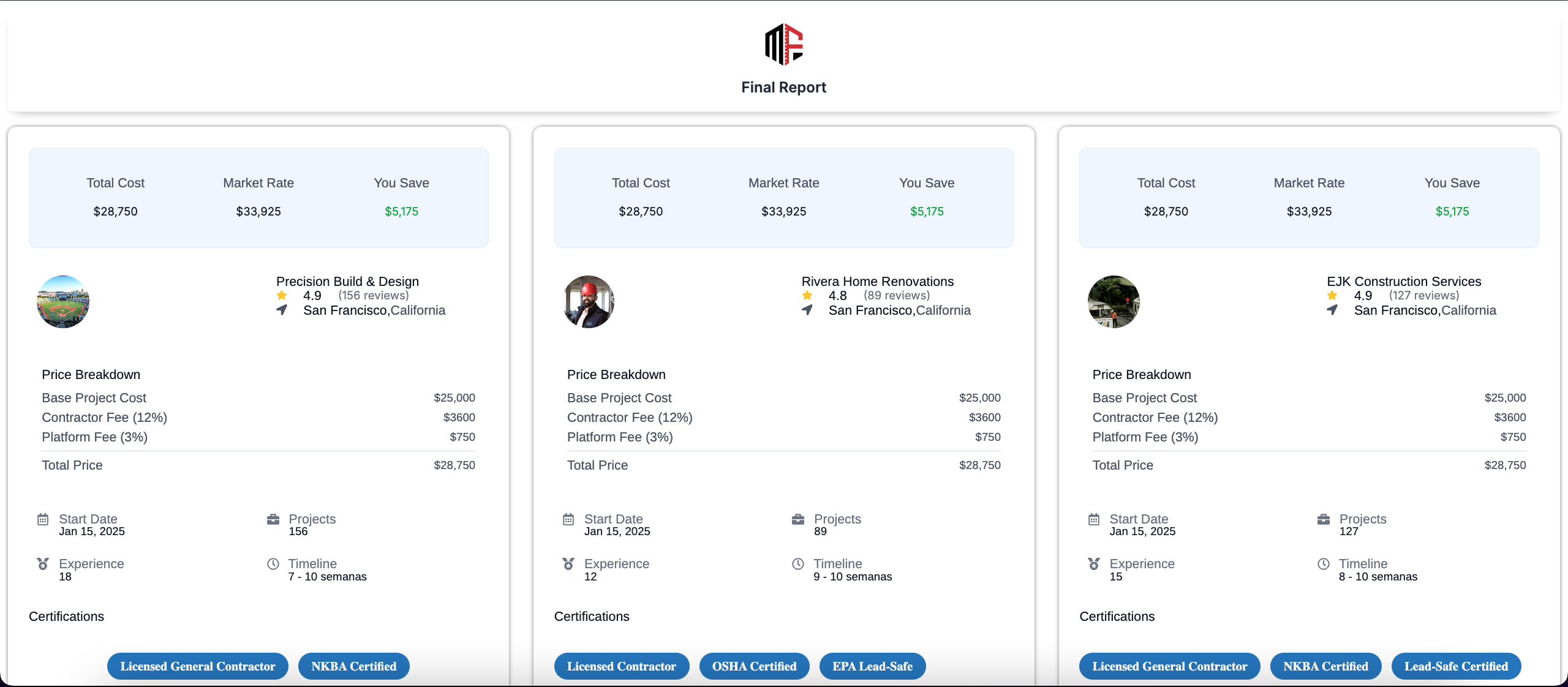Click the (89 reviews) text
Viewport: 1568px width, 687px height.
[897, 296]
